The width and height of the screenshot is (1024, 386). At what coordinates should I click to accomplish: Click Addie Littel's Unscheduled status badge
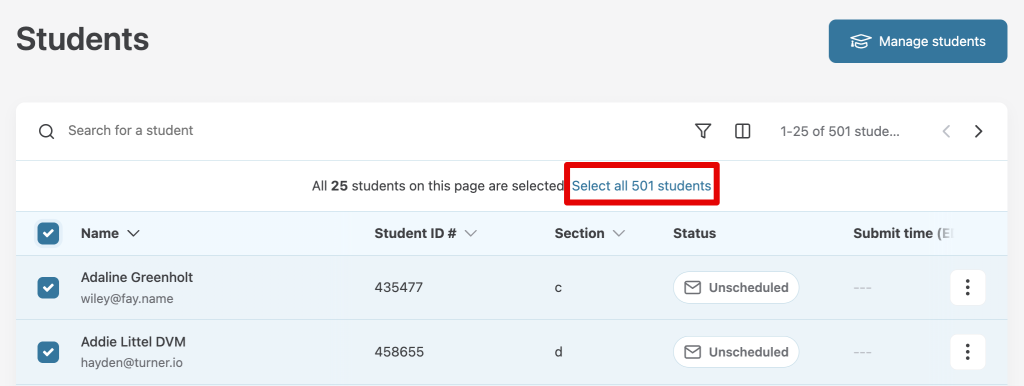click(x=736, y=352)
